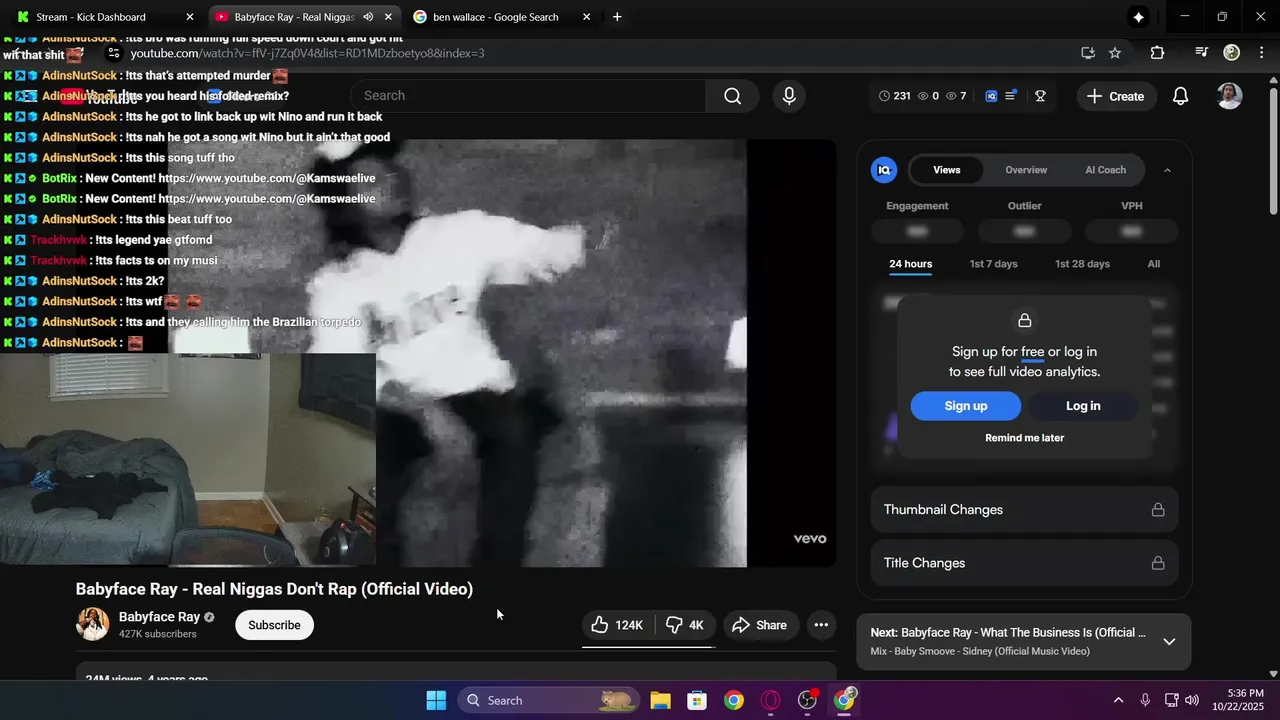Open Babyface Ray channel name link

click(x=159, y=617)
